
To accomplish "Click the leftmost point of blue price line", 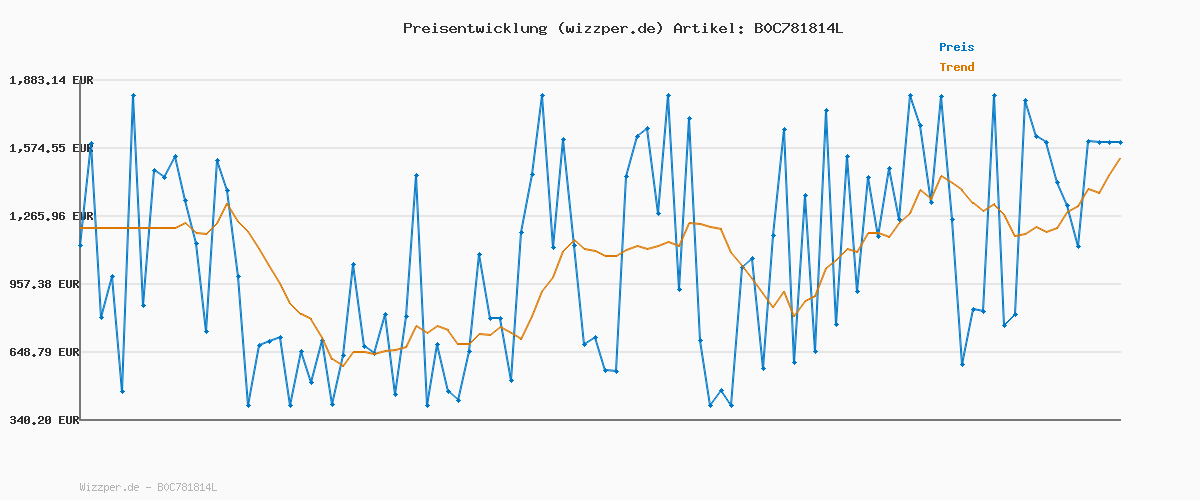I will tap(81, 245).
